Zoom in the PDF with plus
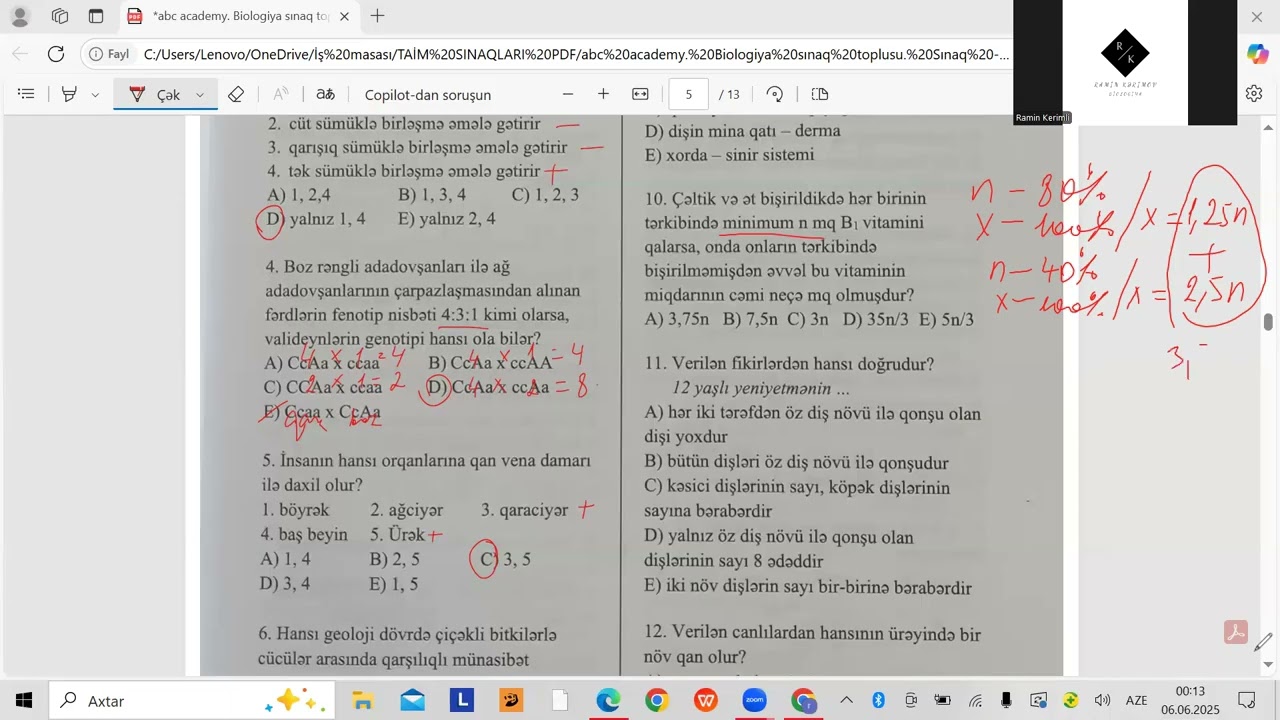Viewport: 1280px width, 720px height. point(603,94)
